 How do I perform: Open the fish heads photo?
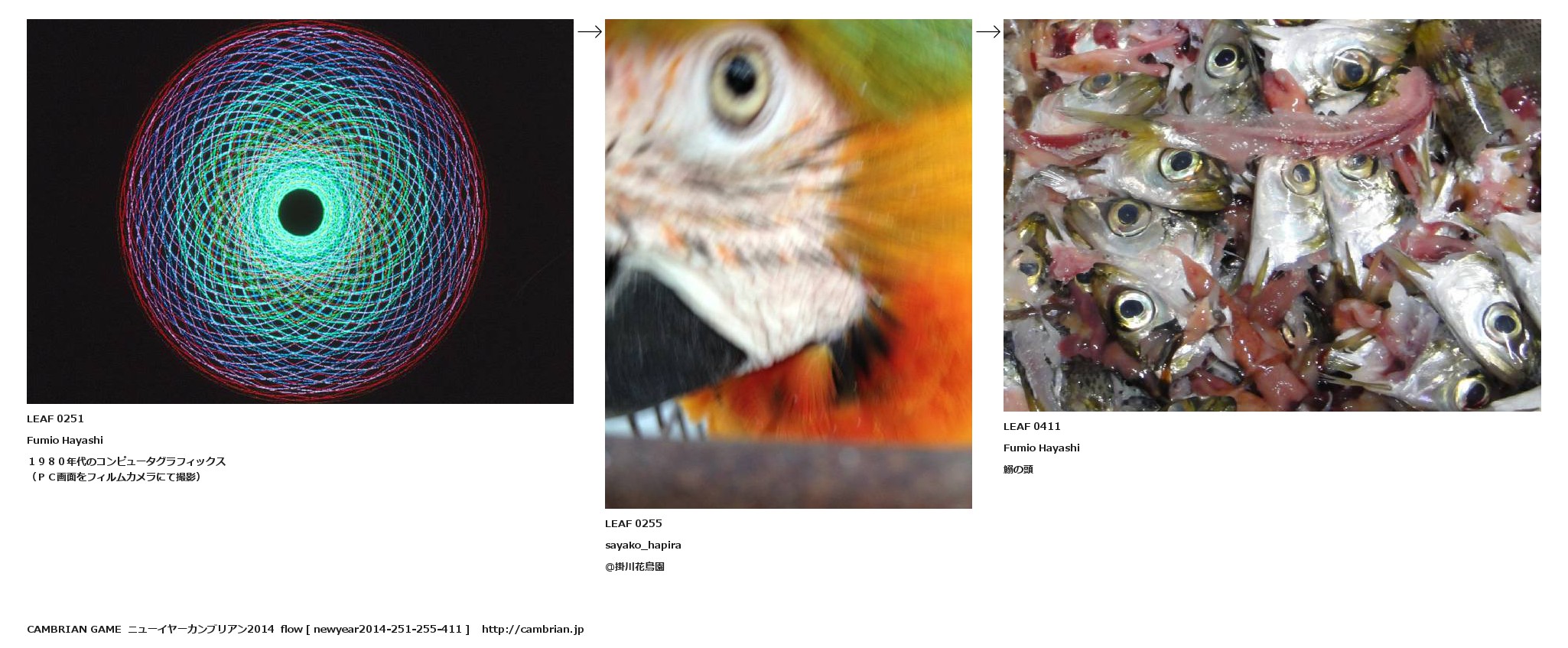[x=1272, y=215]
